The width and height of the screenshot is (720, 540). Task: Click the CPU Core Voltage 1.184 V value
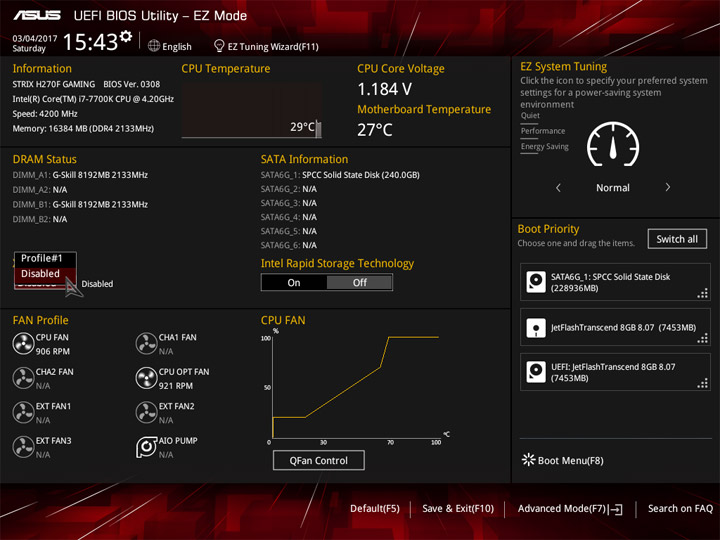(x=385, y=89)
